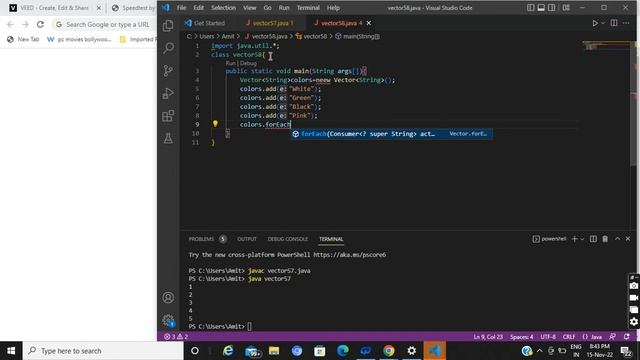640x360 pixels.
Task: Kill terminal with trash icon
Action: click(x=605, y=239)
